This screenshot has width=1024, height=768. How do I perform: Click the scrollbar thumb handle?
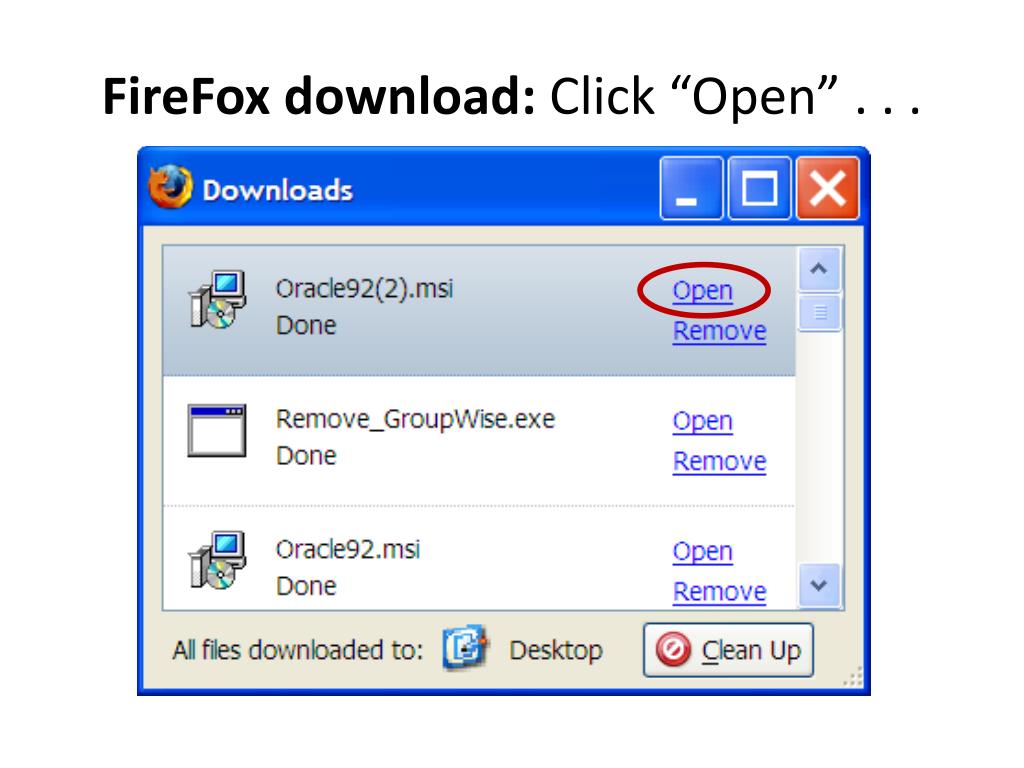coord(820,313)
